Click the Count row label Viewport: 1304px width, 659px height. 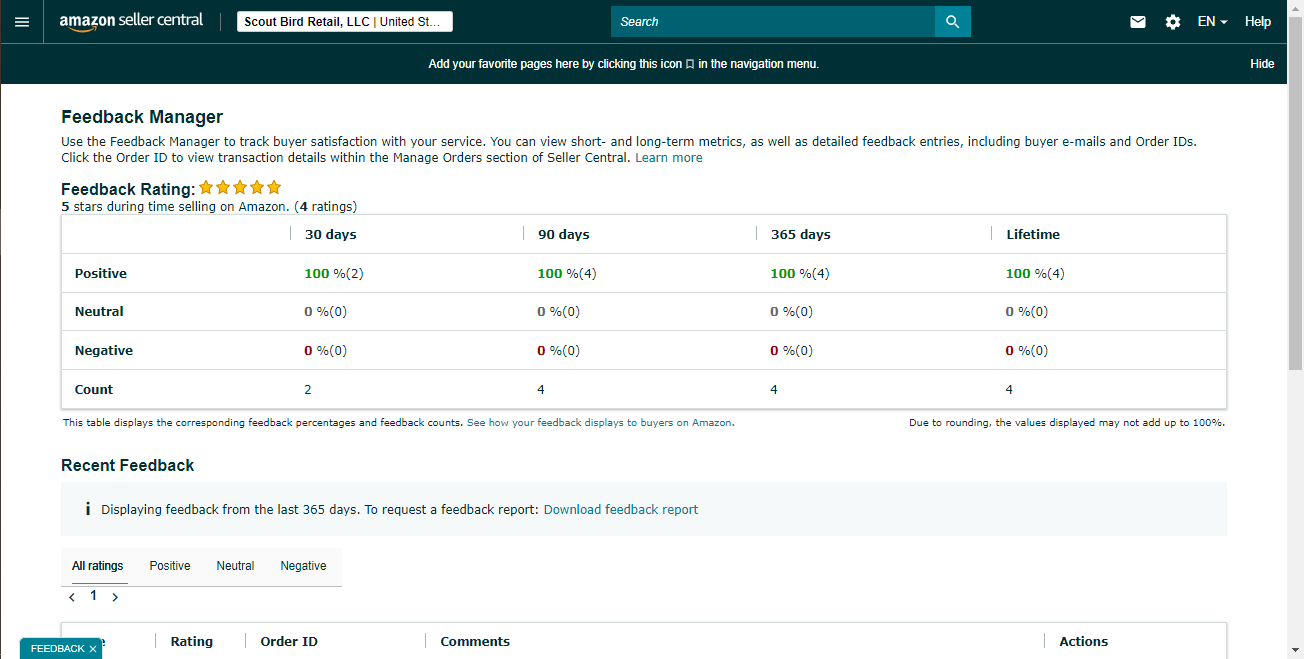[x=94, y=389]
